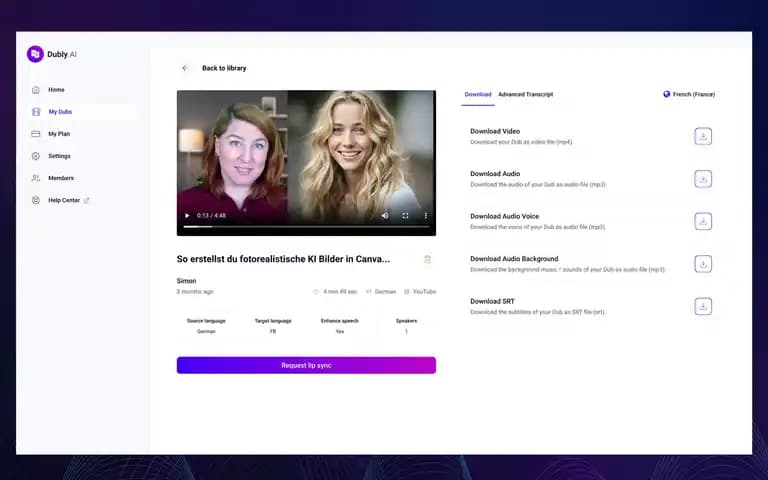Delete the dub with the trash icon

427,259
